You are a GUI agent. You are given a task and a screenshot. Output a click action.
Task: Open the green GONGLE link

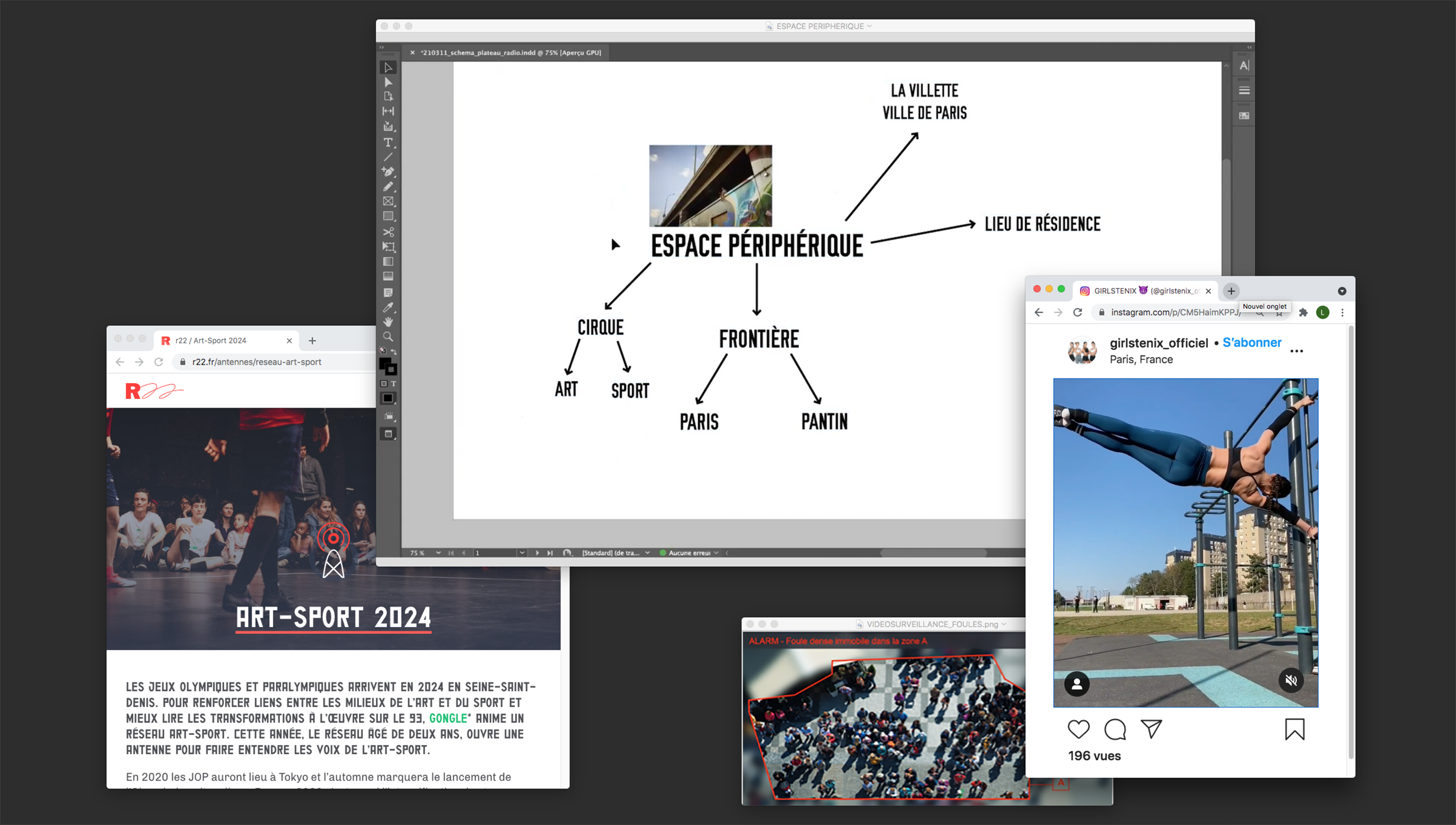tap(448, 718)
